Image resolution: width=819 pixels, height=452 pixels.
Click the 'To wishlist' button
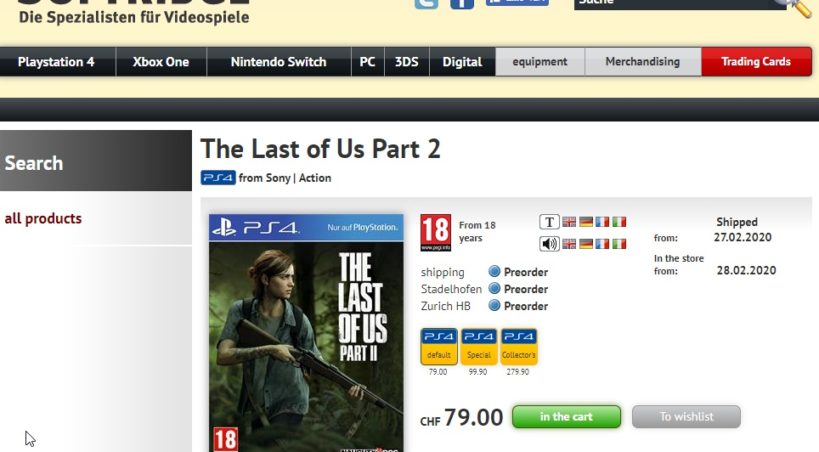(x=686, y=416)
